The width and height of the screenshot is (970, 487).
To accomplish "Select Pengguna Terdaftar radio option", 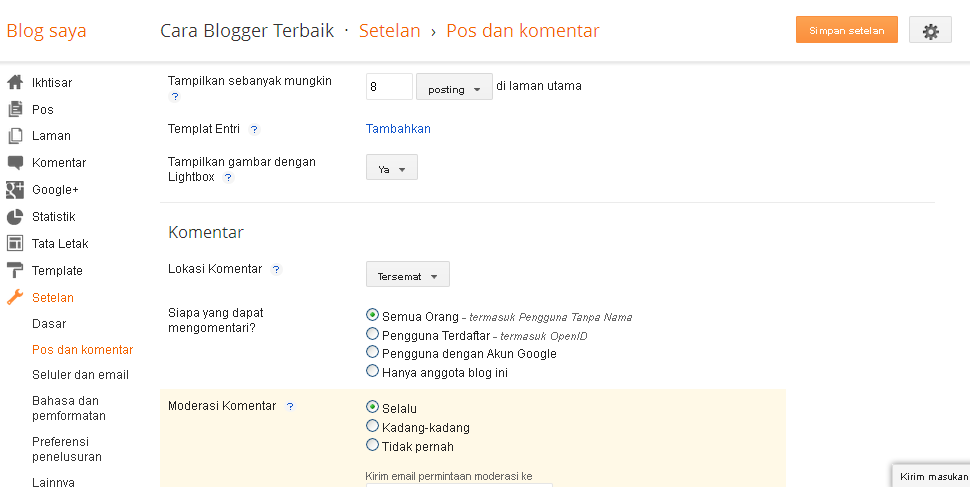I will [372, 334].
